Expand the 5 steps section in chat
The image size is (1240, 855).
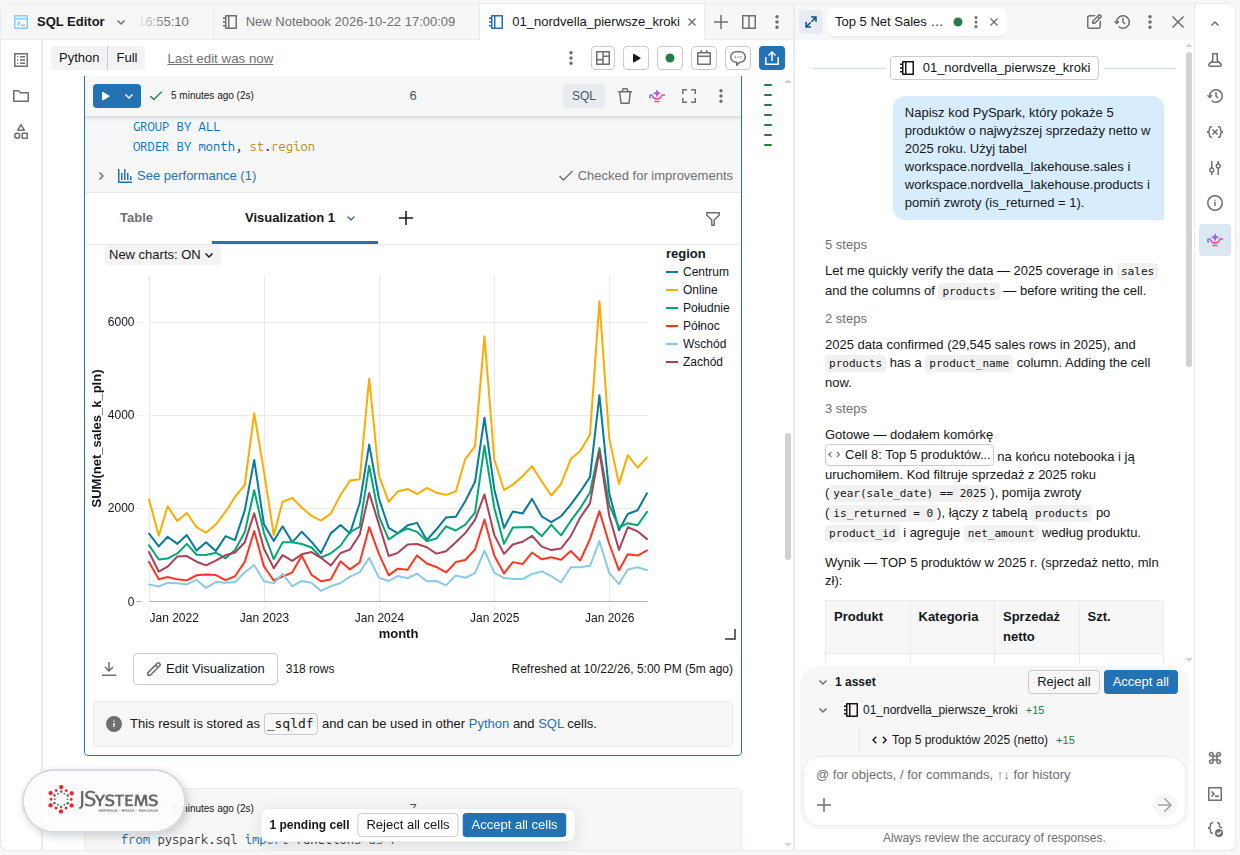click(846, 245)
